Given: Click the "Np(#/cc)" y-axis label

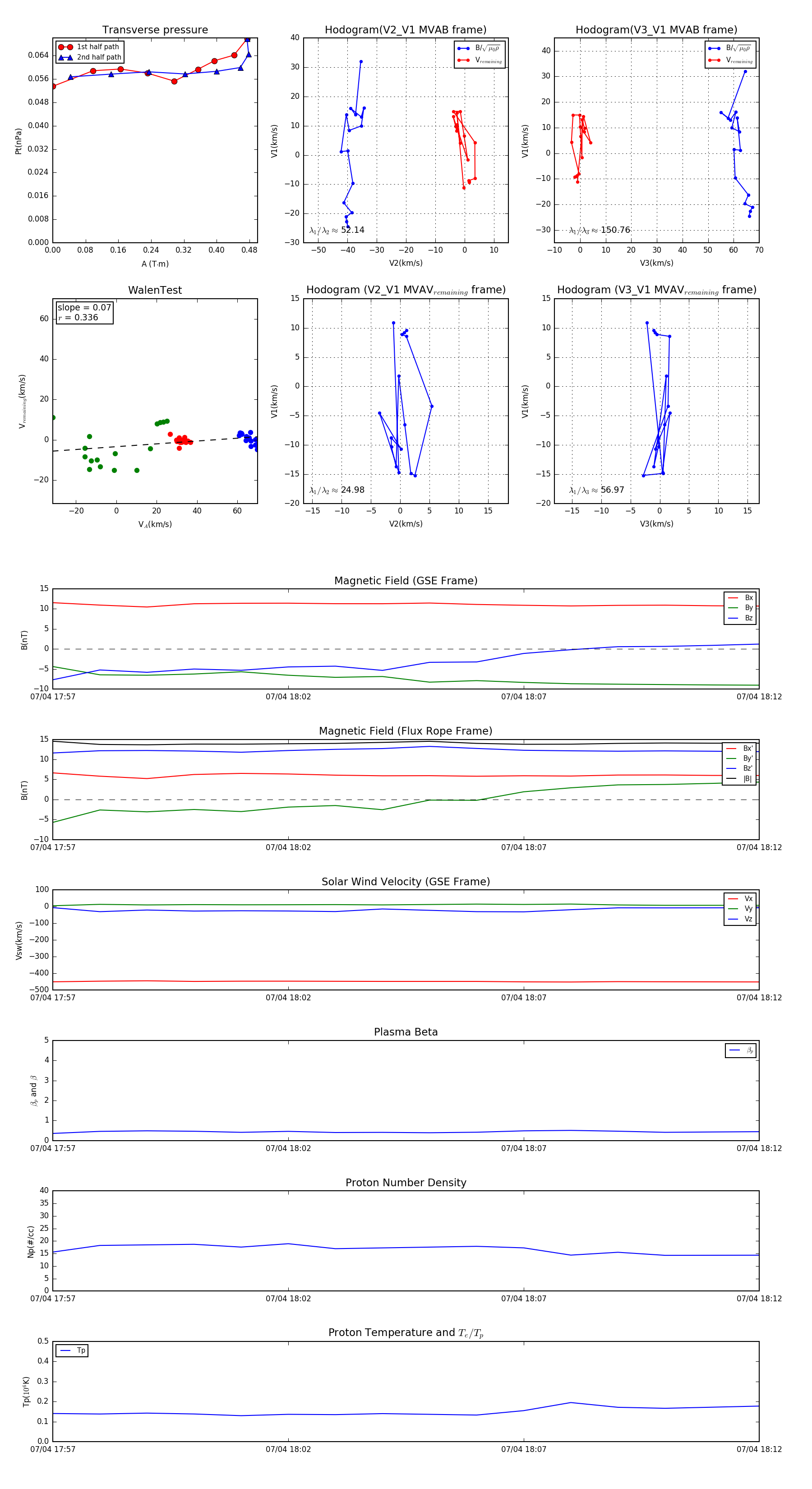Looking at the screenshot, I should pyautogui.click(x=31, y=1241).
